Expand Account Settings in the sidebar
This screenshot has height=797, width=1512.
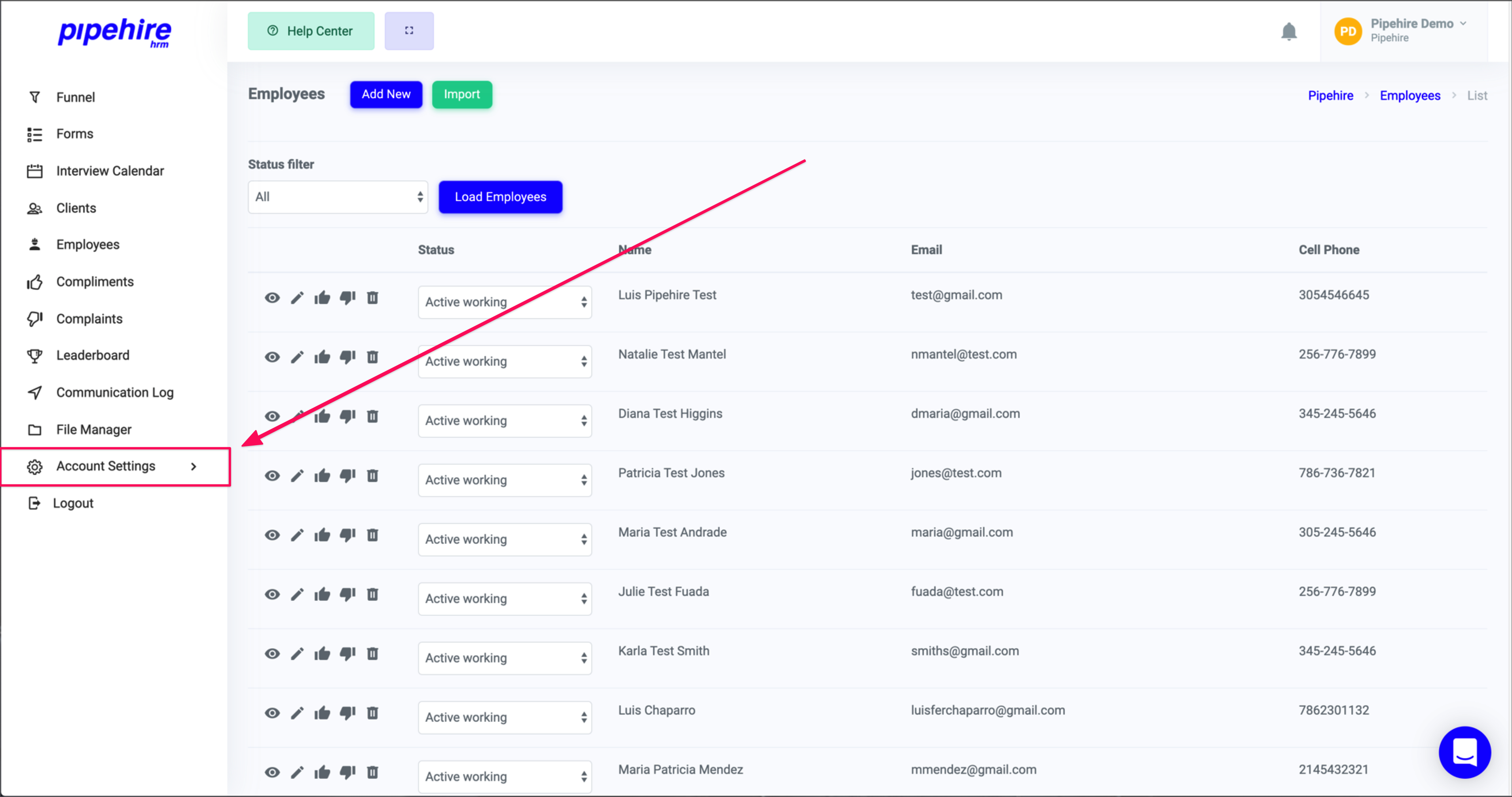[106, 466]
